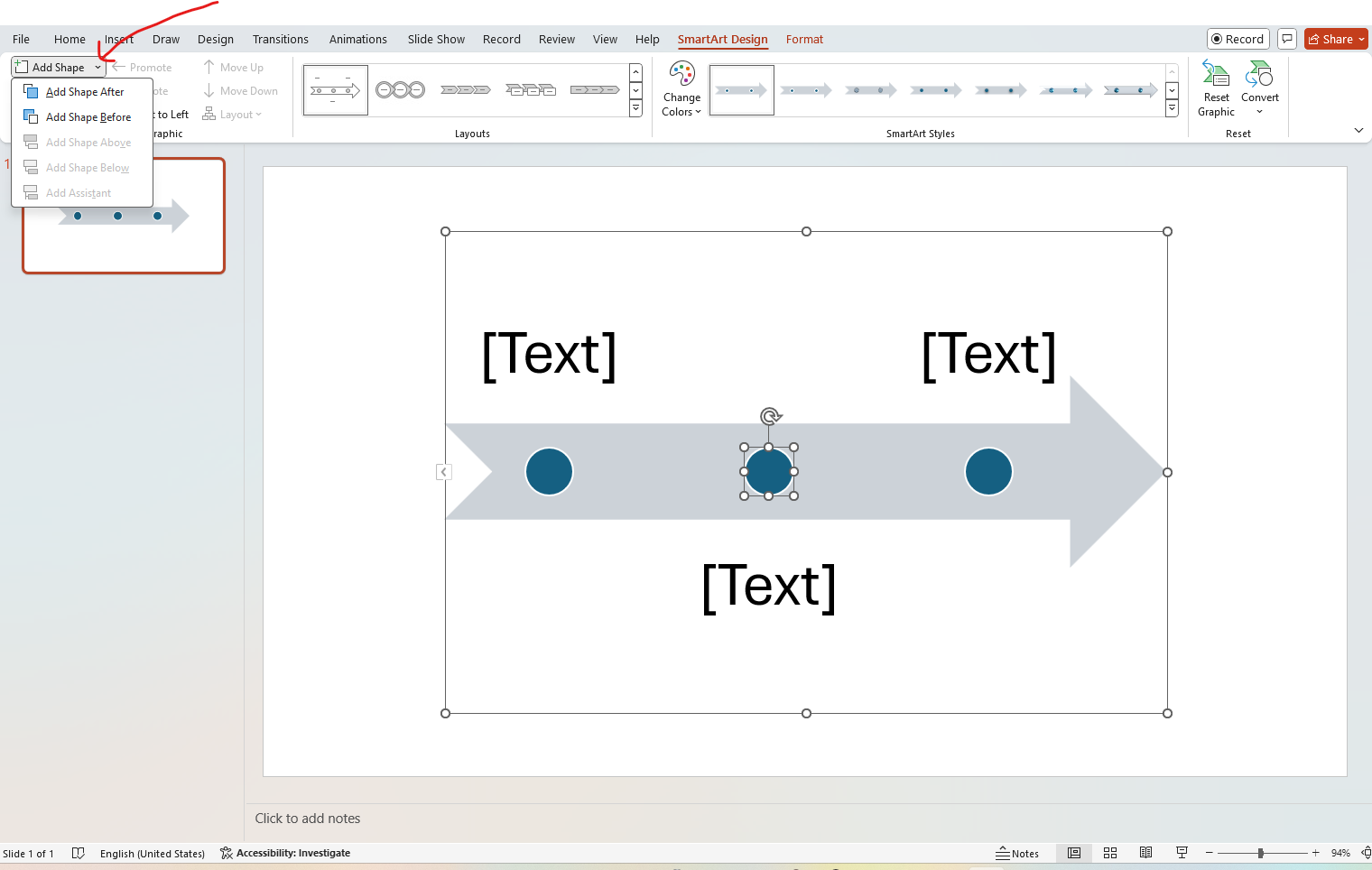Switch to the Format ribbon tab

click(x=804, y=39)
